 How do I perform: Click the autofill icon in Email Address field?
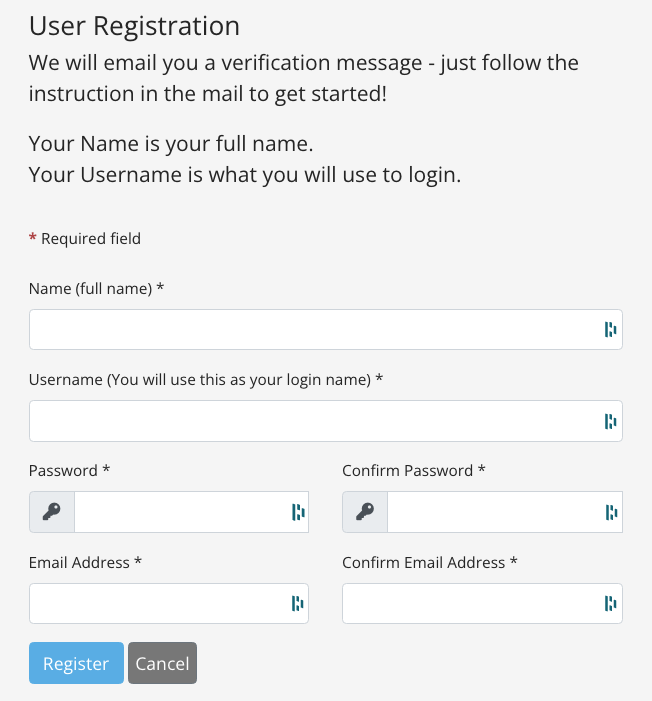pos(297,603)
